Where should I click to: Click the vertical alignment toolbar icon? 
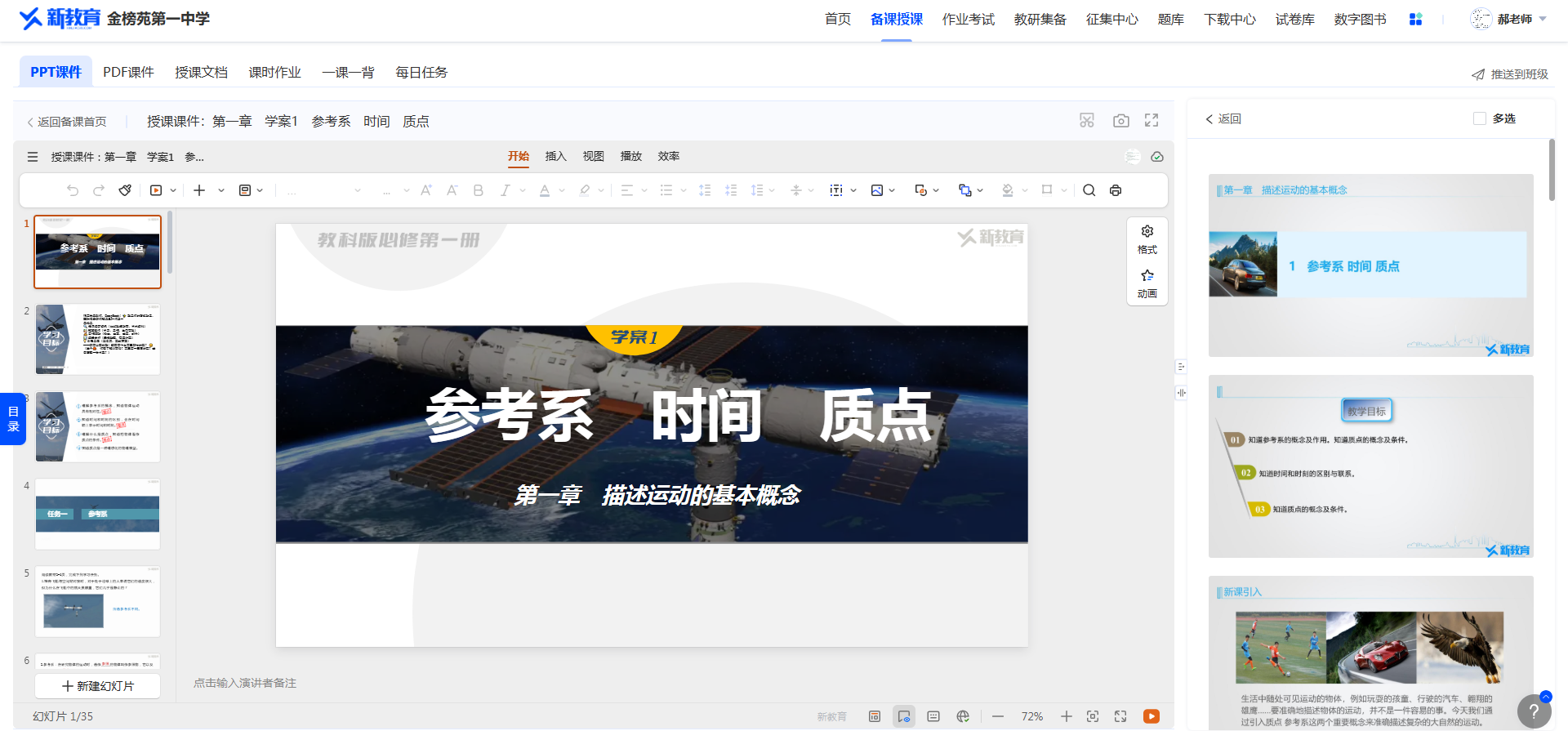[796, 190]
